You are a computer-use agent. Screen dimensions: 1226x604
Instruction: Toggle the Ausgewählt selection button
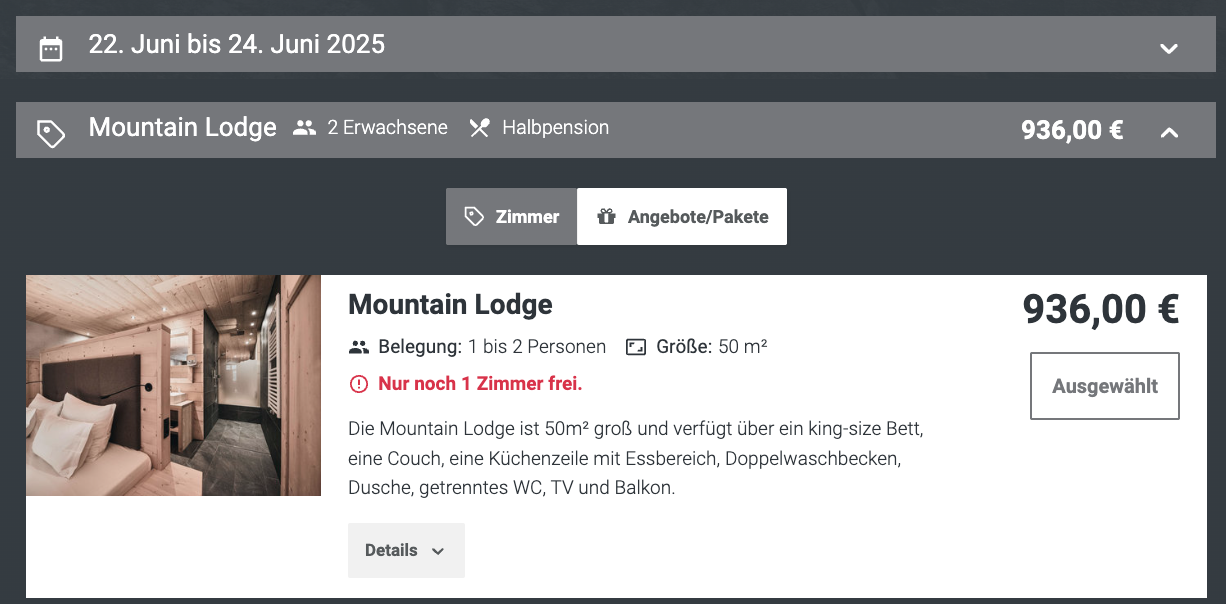[x=1105, y=386]
